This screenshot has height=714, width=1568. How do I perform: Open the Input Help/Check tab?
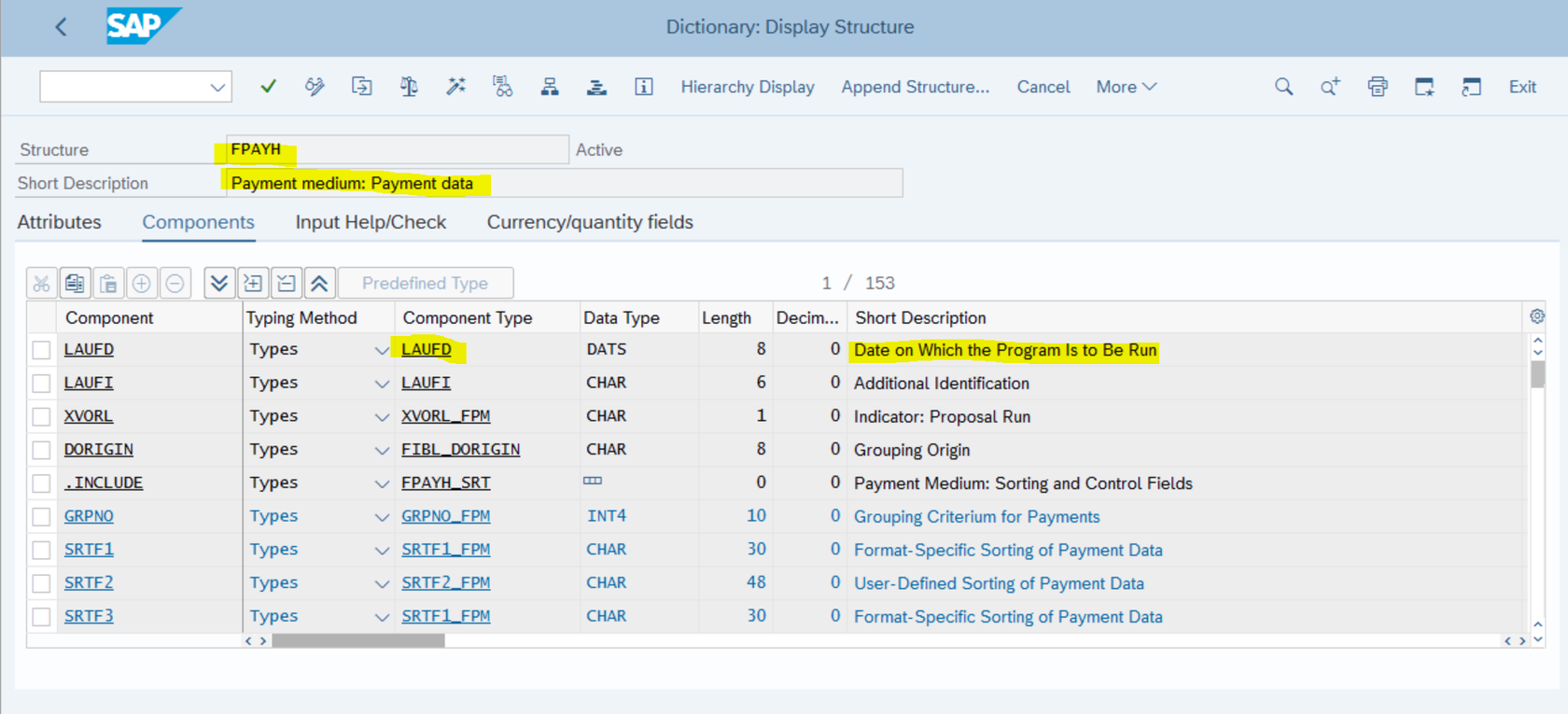(371, 222)
